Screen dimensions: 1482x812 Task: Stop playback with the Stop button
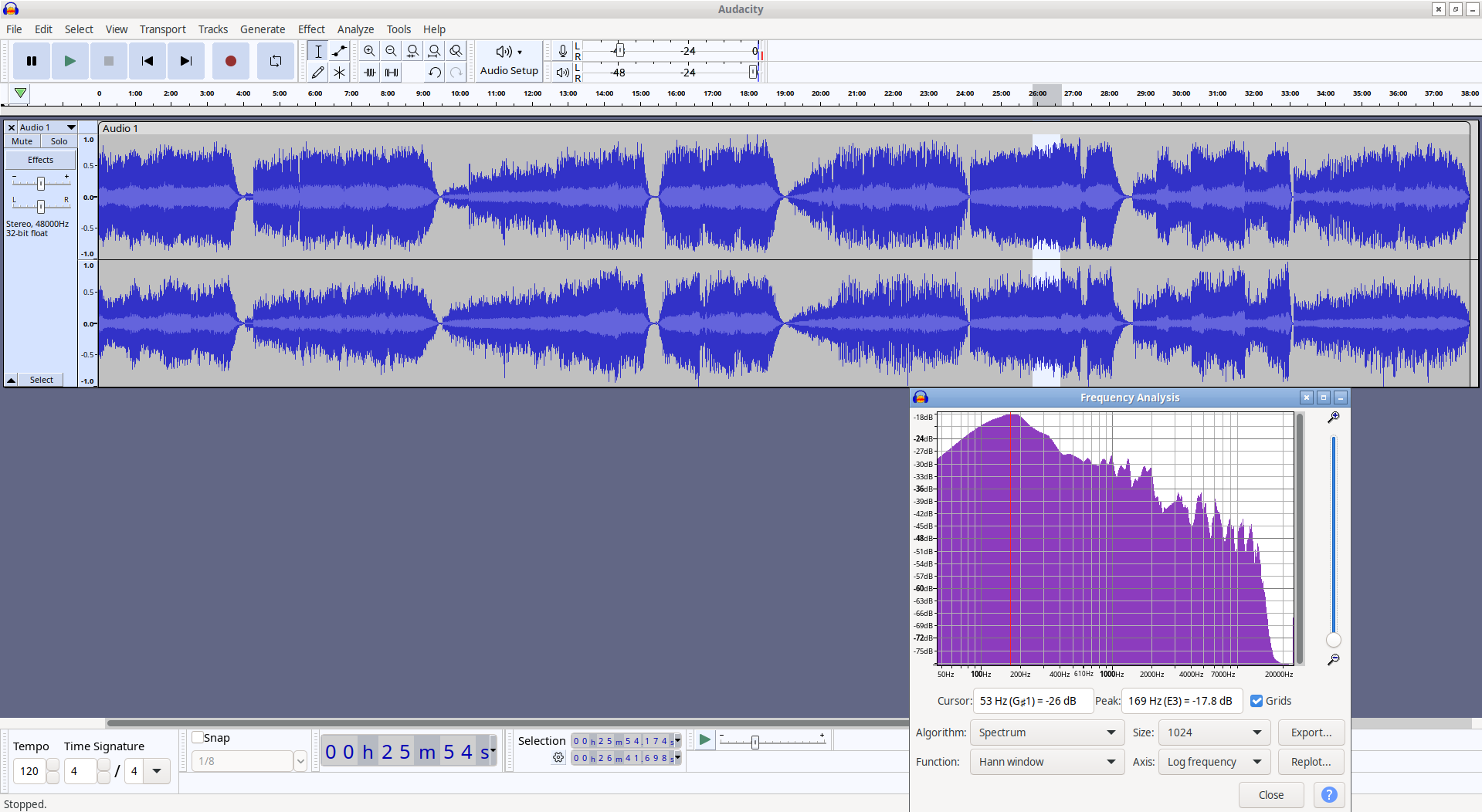click(109, 61)
